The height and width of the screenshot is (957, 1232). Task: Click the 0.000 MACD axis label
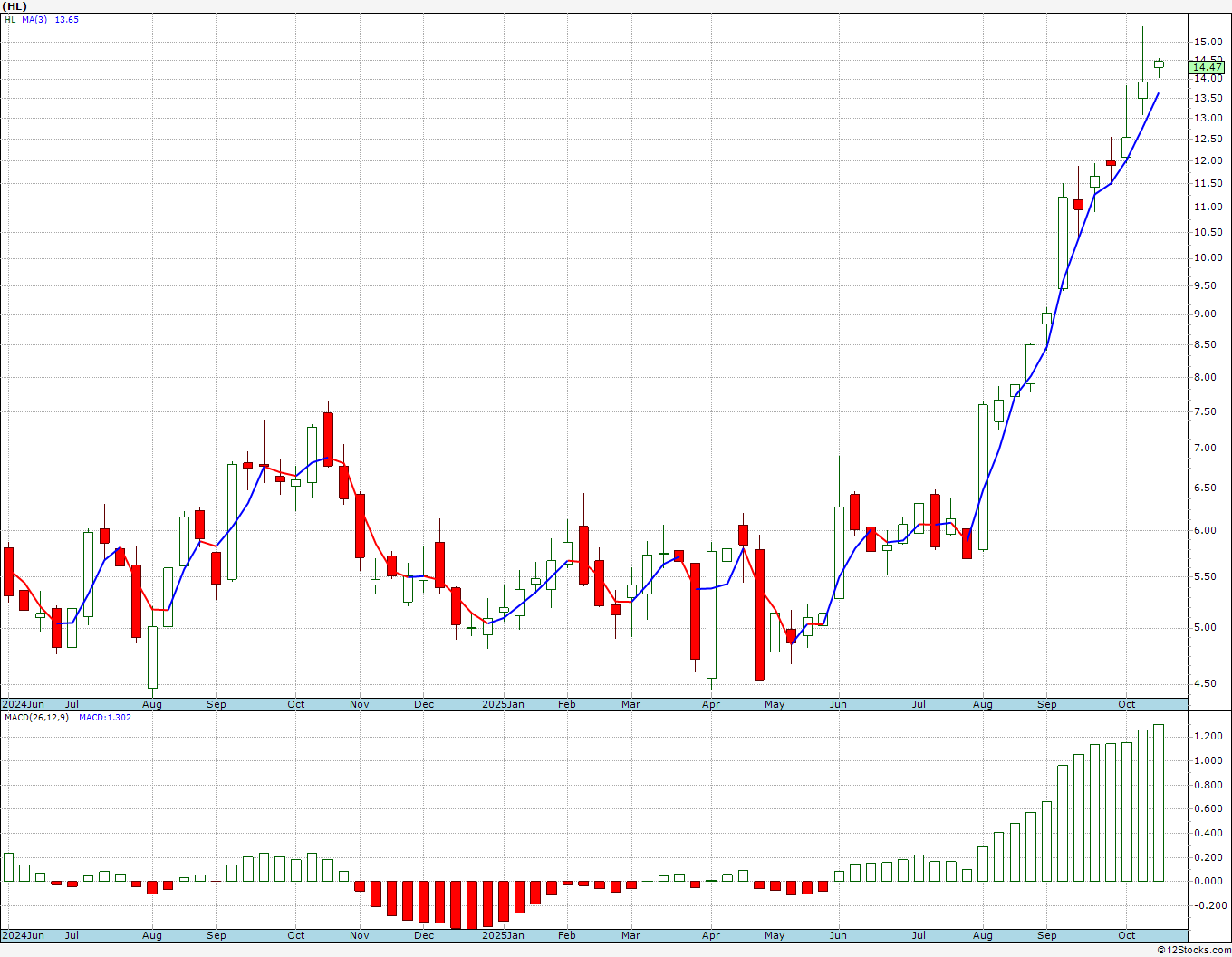point(1207,881)
